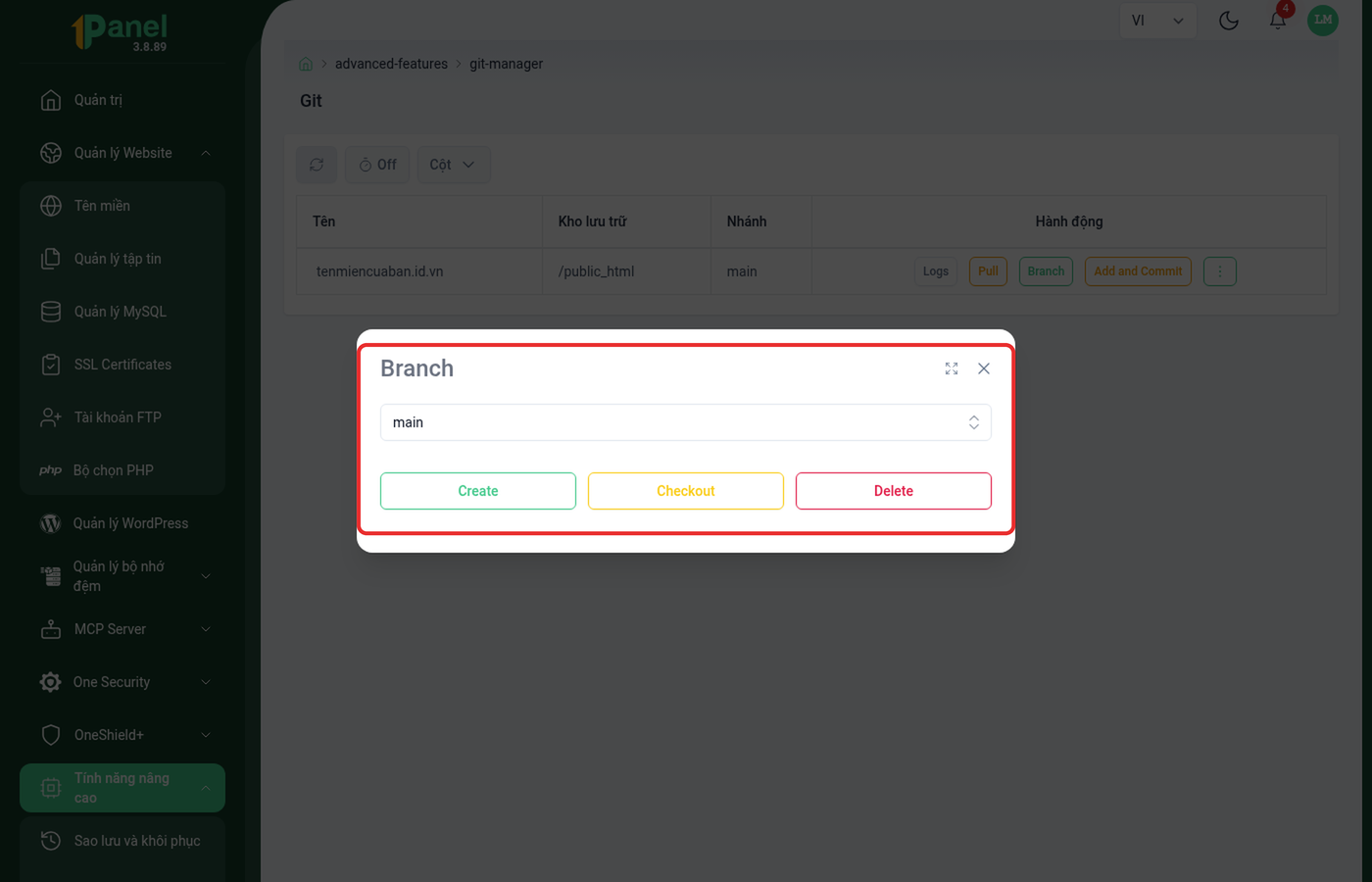Click the 1Panel logo
The width and height of the screenshot is (1372, 882).
pyautogui.click(x=120, y=31)
